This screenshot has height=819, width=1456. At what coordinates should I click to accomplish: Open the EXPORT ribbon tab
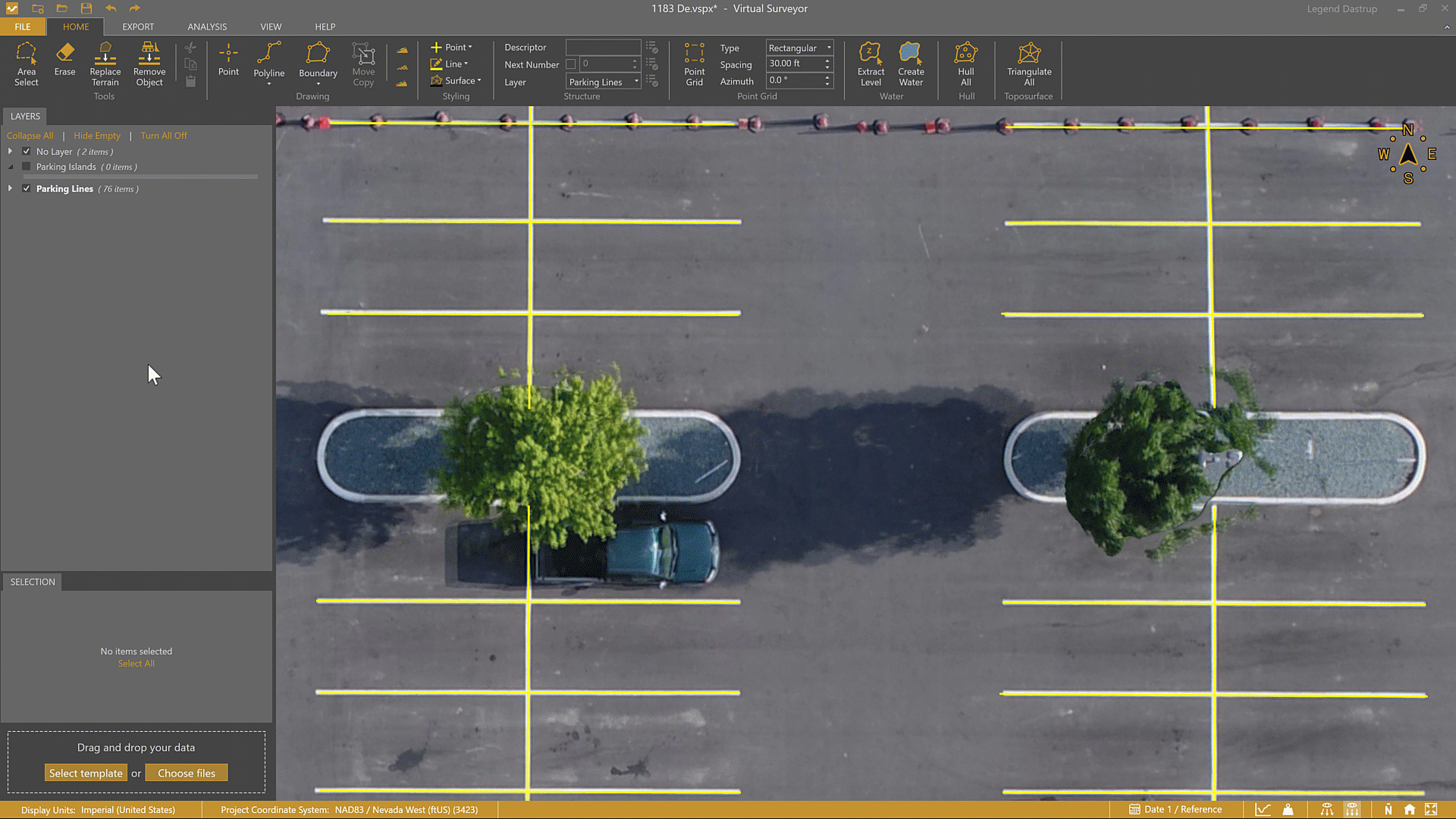(x=138, y=27)
